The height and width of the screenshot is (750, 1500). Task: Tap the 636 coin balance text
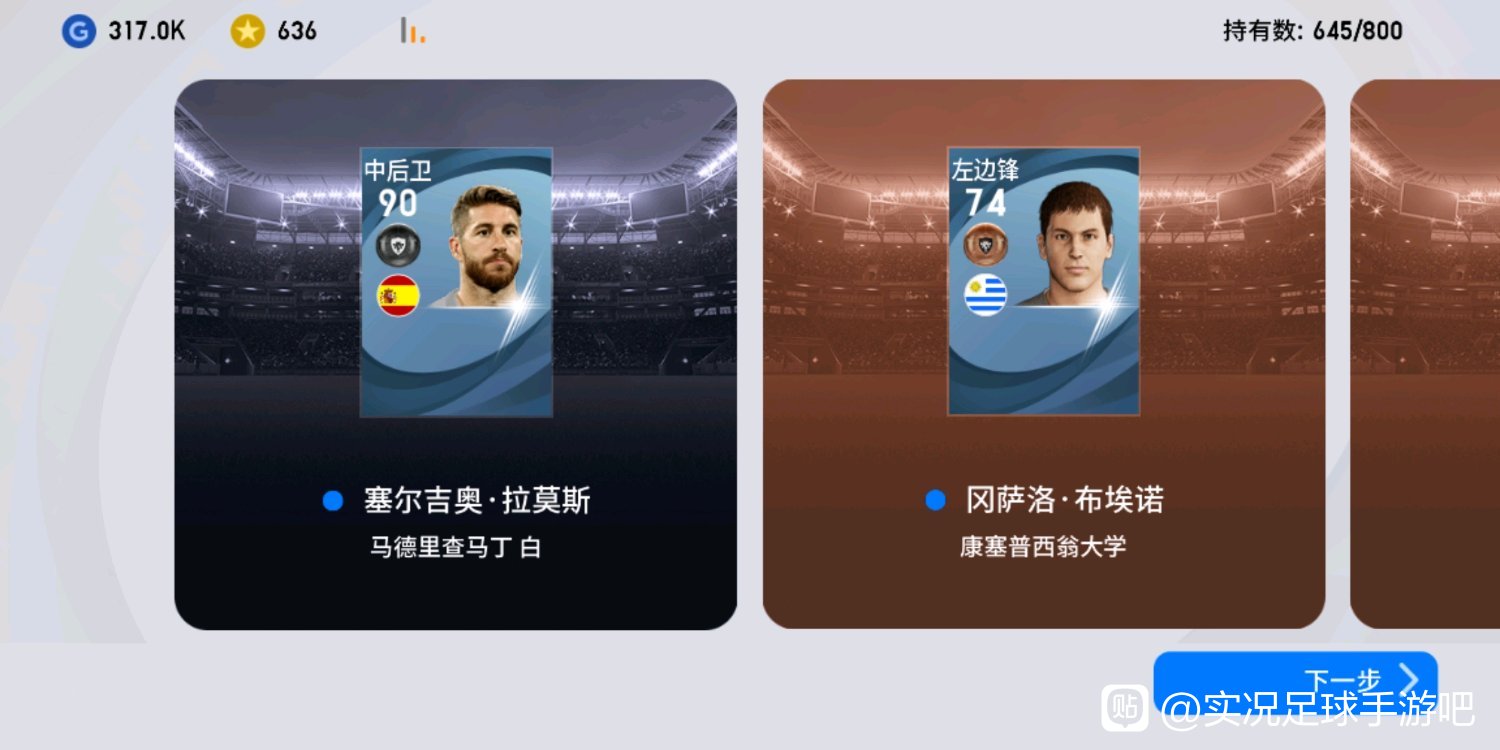tap(297, 31)
